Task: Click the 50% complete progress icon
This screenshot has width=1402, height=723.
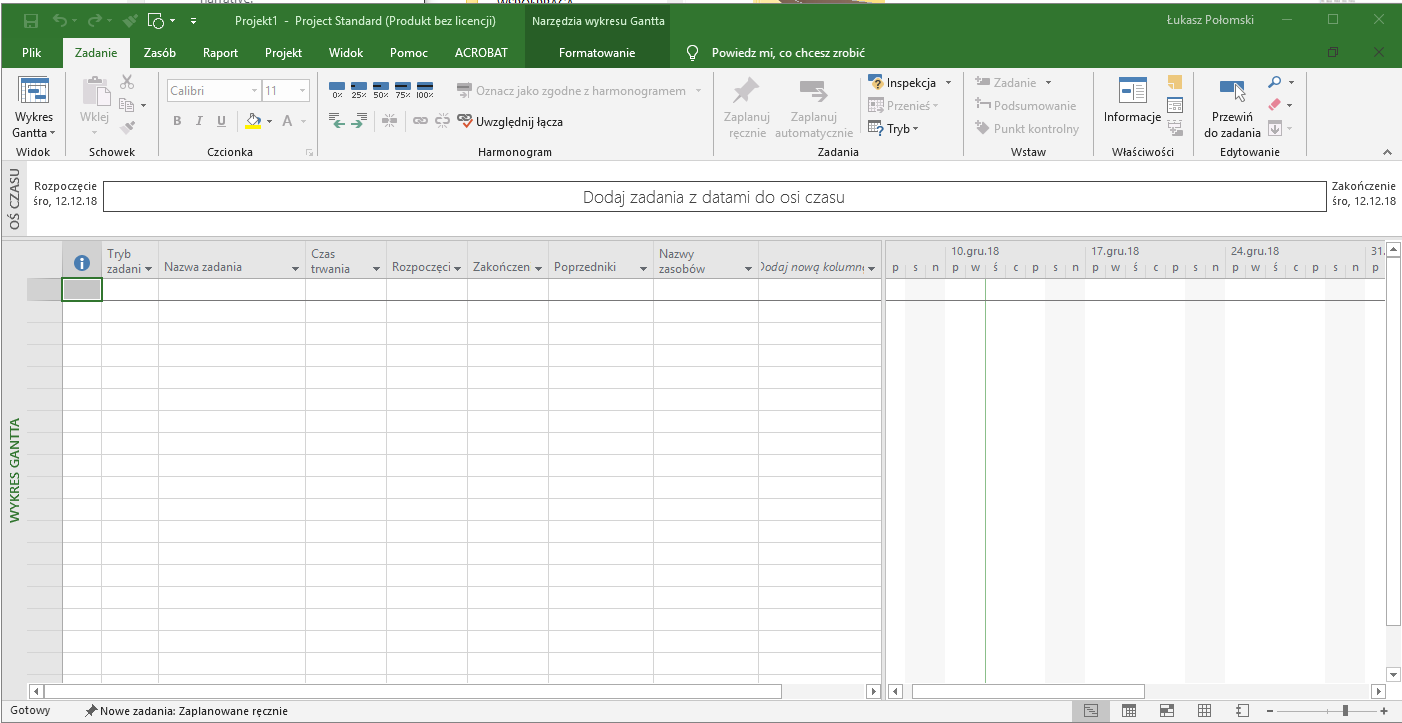Action: click(x=381, y=90)
